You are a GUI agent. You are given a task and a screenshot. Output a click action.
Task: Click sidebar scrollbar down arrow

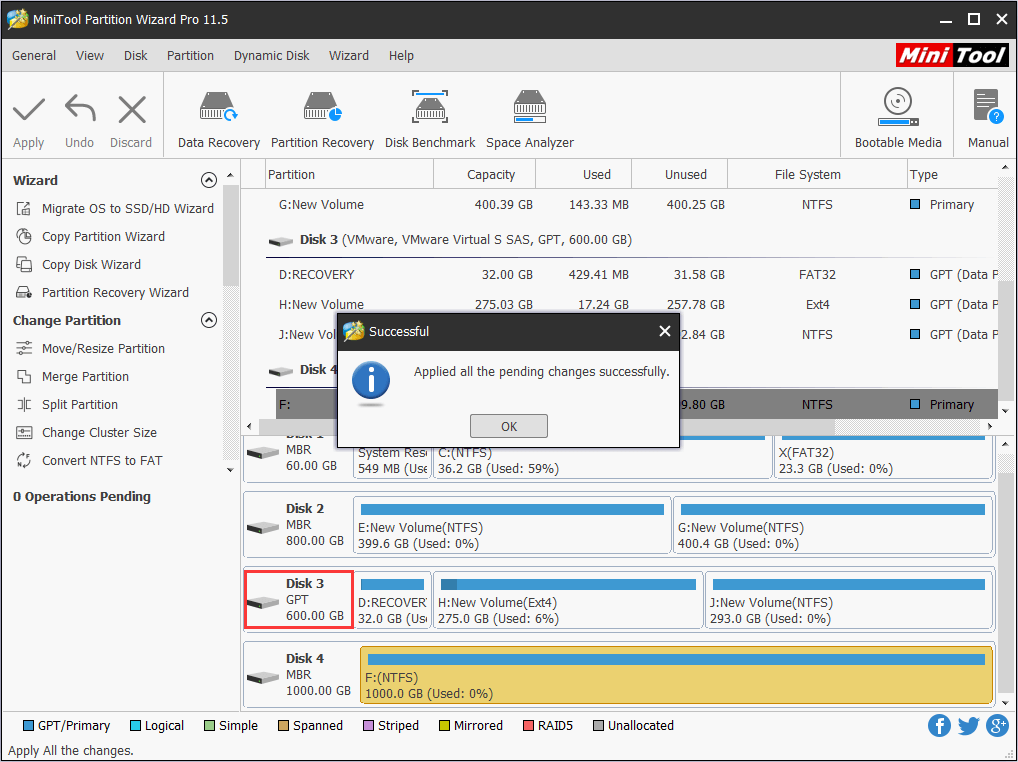pos(230,470)
